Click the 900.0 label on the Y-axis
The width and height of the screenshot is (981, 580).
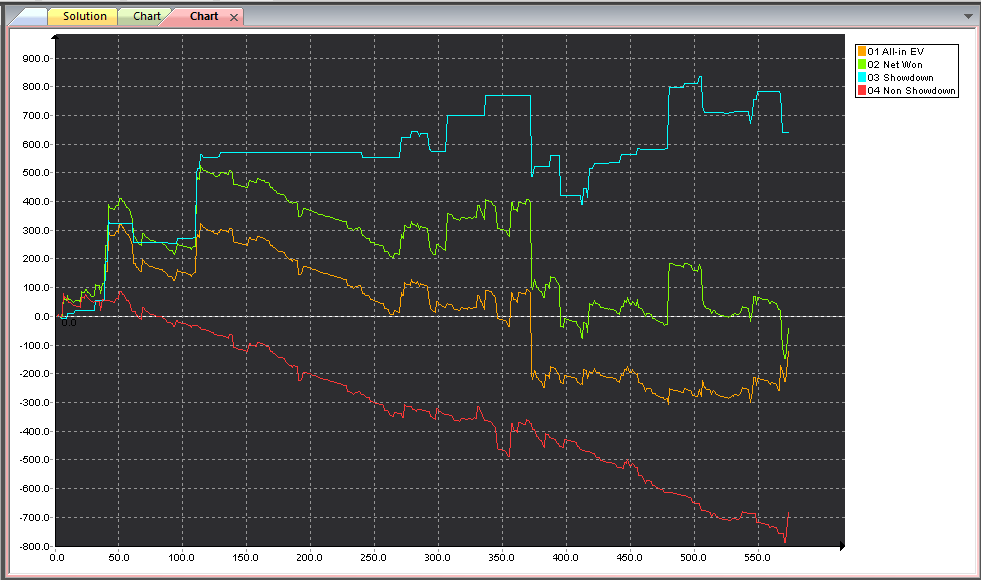tap(35, 58)
